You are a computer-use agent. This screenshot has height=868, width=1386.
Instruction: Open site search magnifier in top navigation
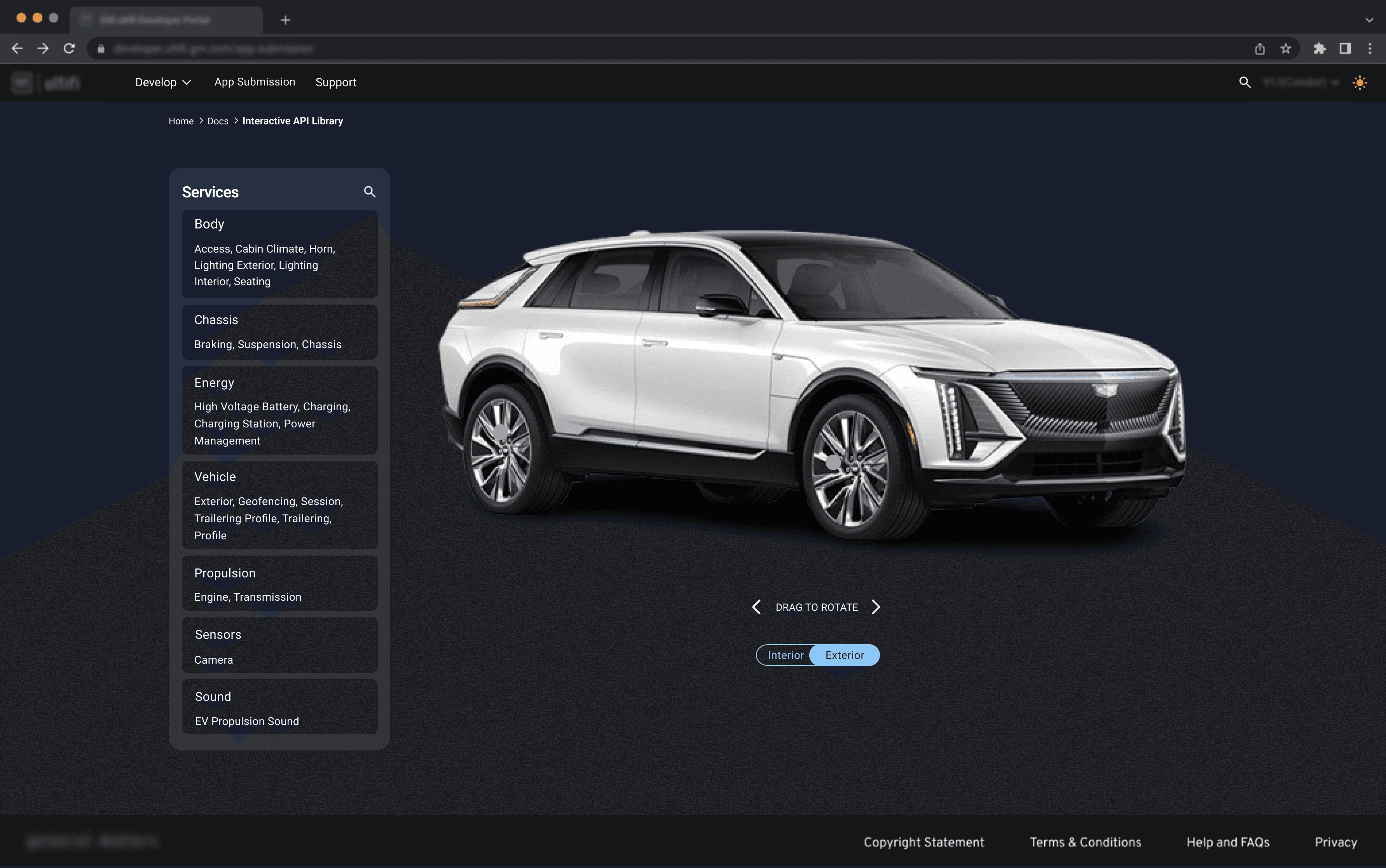1244,82
